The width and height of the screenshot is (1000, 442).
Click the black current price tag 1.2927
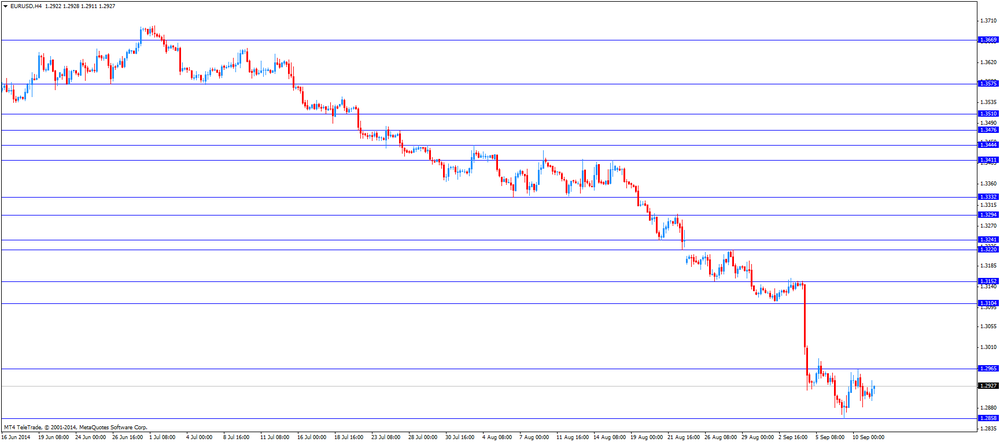click(x=988, y=386)
